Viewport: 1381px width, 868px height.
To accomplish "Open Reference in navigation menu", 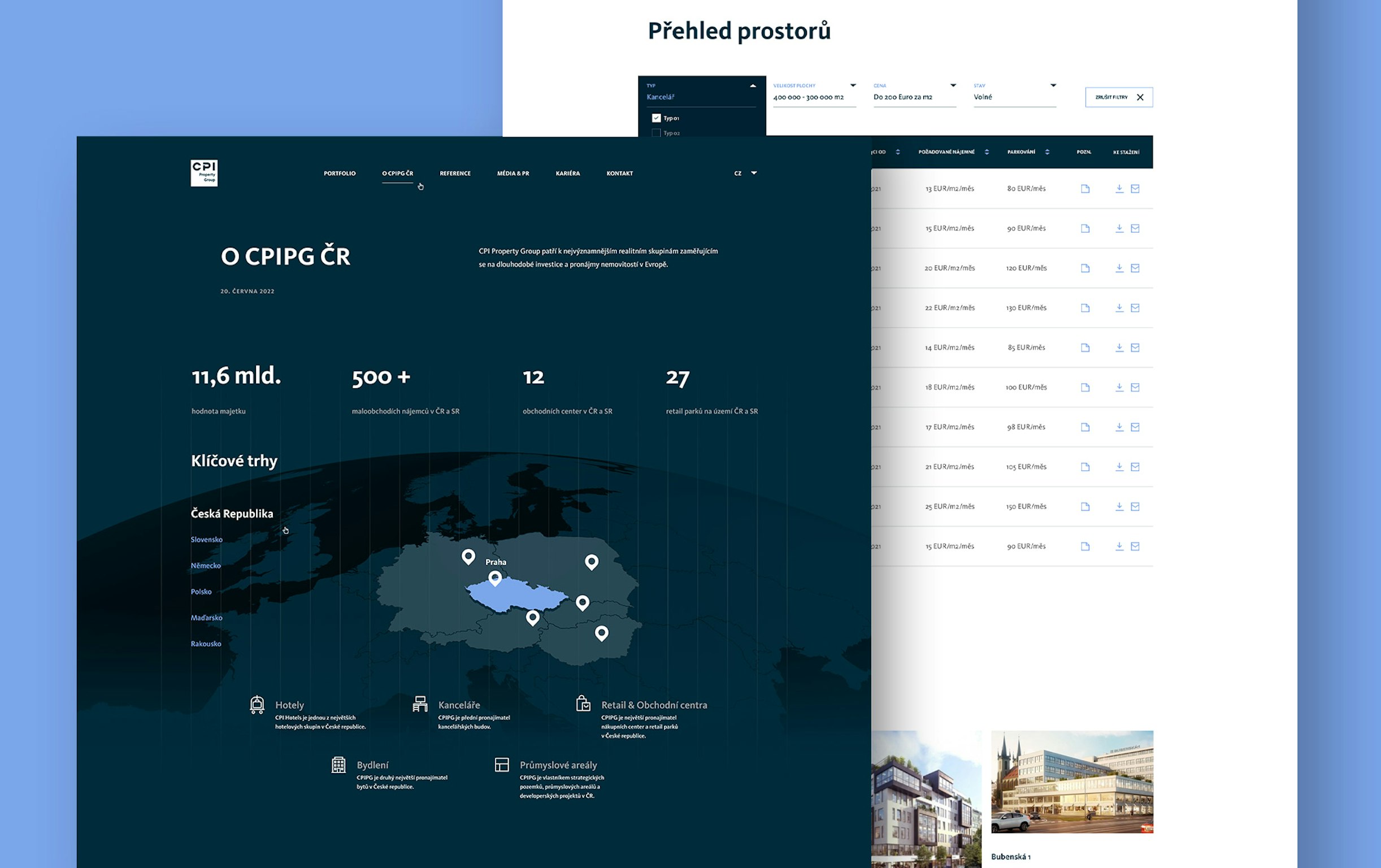I will [455, 173].
